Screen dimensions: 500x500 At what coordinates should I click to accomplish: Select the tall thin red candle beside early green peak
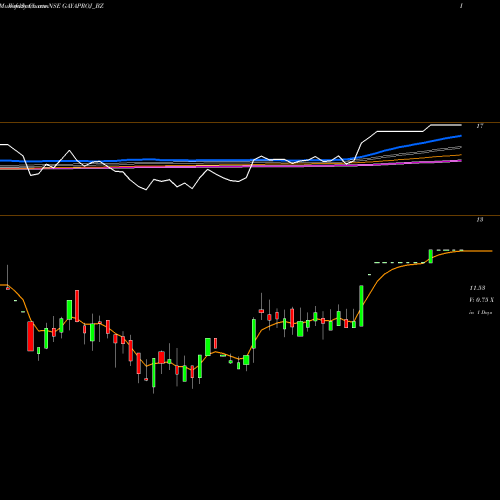[77, 306]
